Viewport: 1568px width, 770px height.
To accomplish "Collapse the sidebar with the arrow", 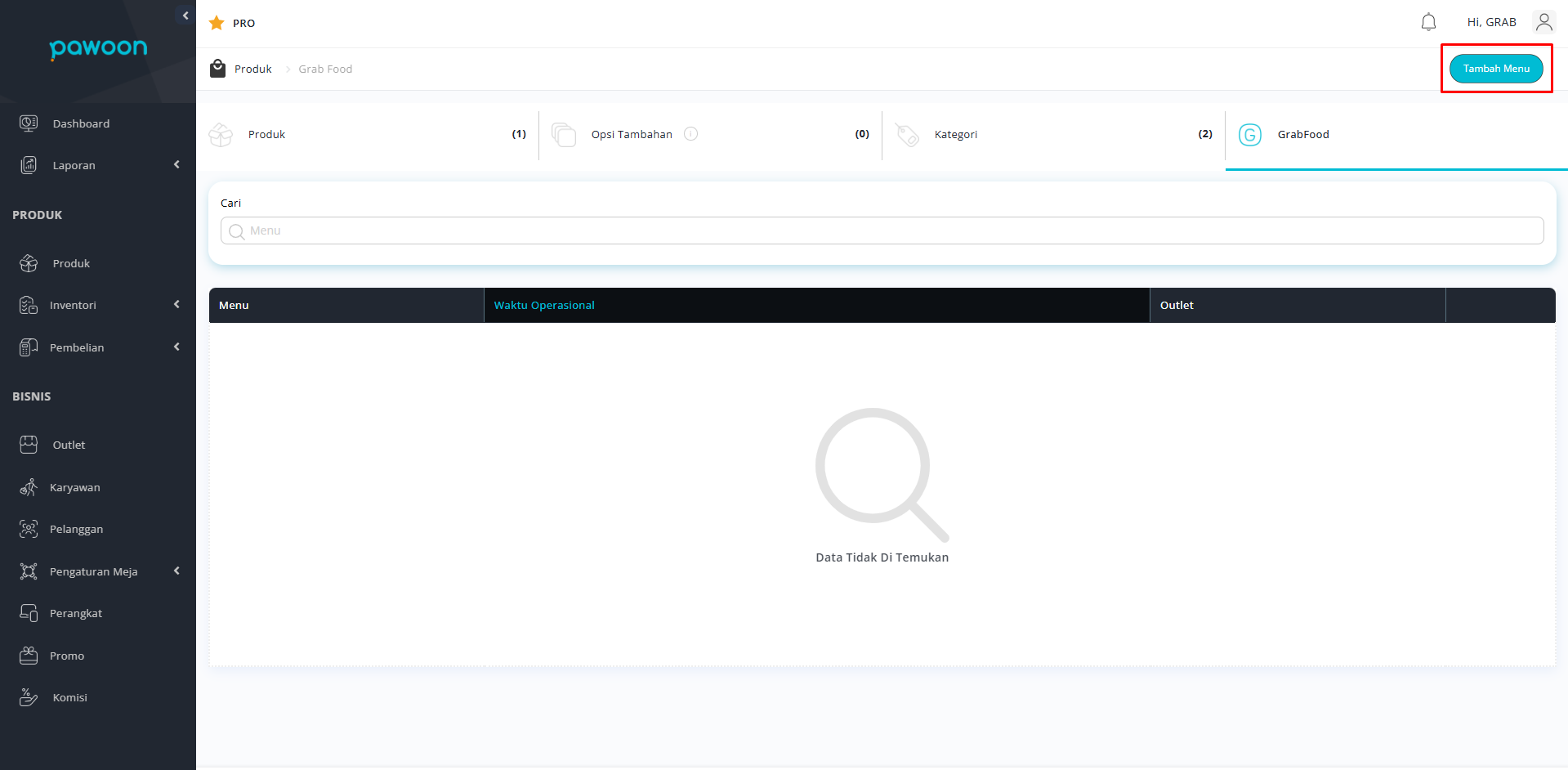I will tap(185, 16).
